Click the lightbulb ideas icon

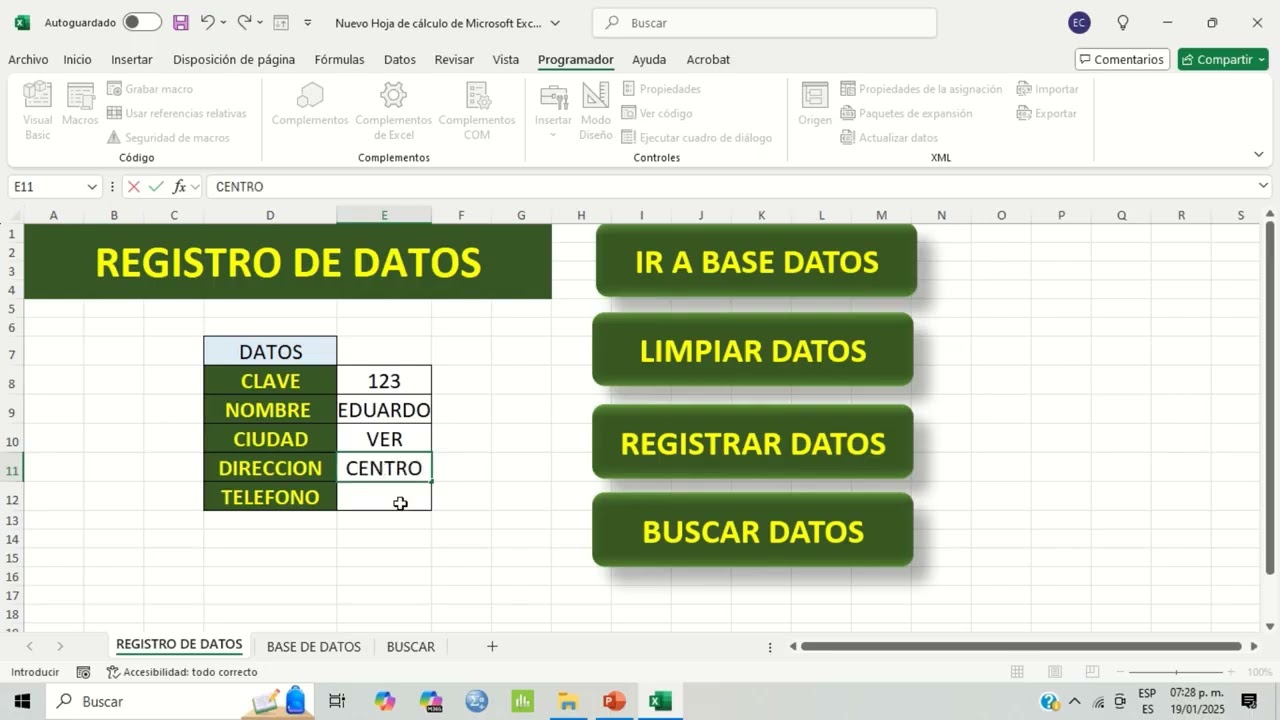tap(1122, 23)
